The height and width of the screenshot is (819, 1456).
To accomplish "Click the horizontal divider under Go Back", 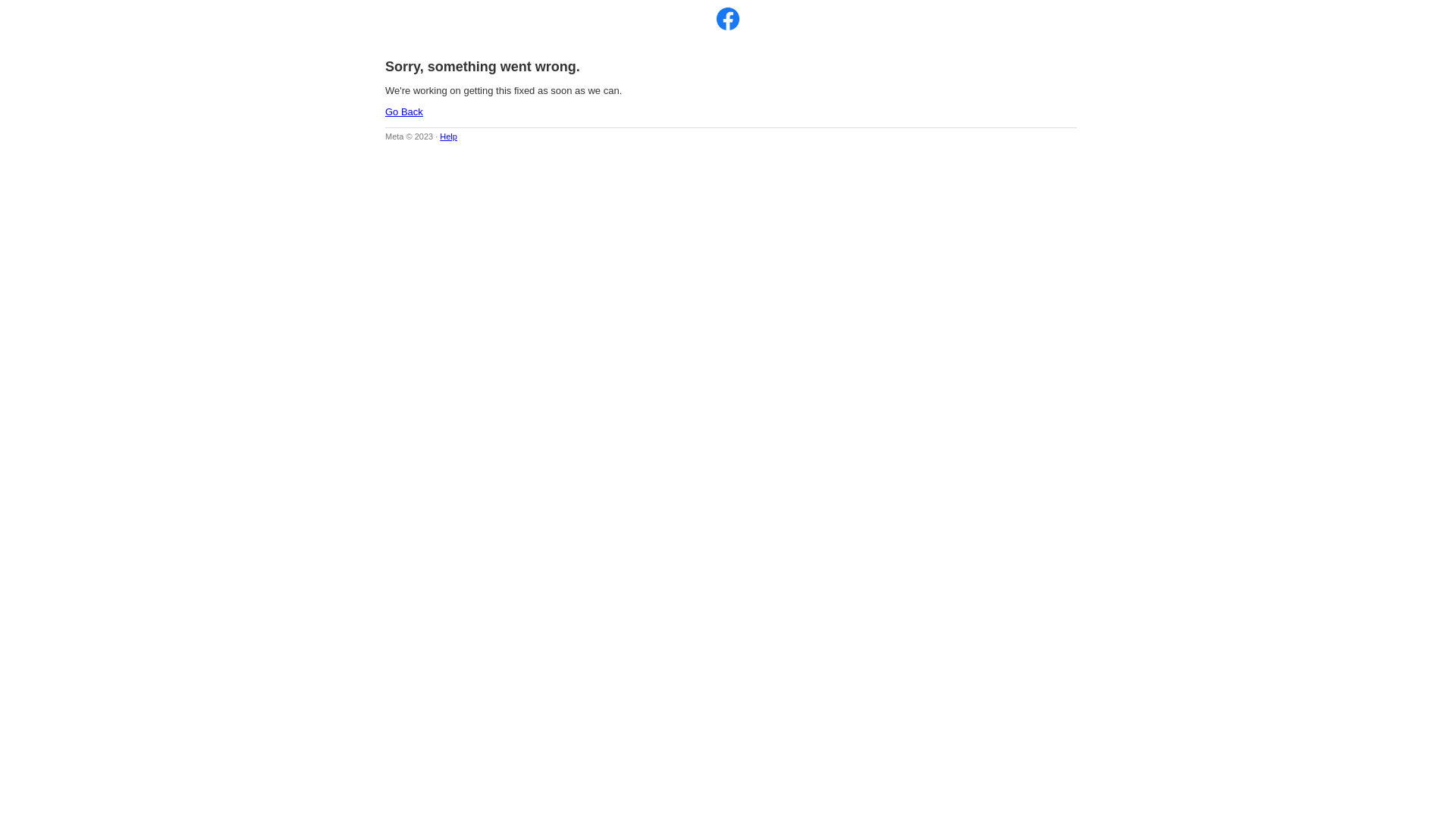I will 731,127.
